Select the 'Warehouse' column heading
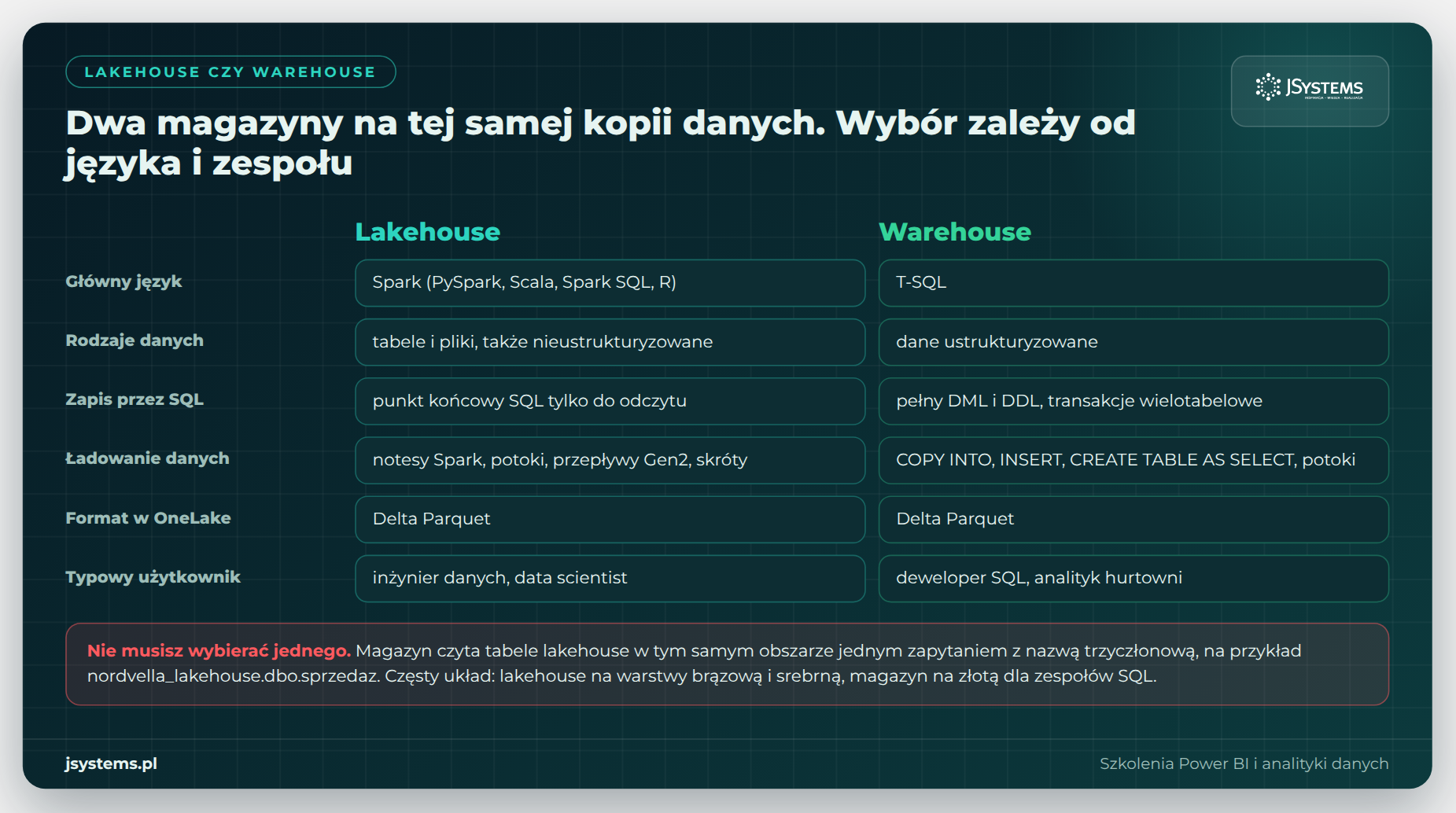1456x813 pixels. tap(955, 232)
